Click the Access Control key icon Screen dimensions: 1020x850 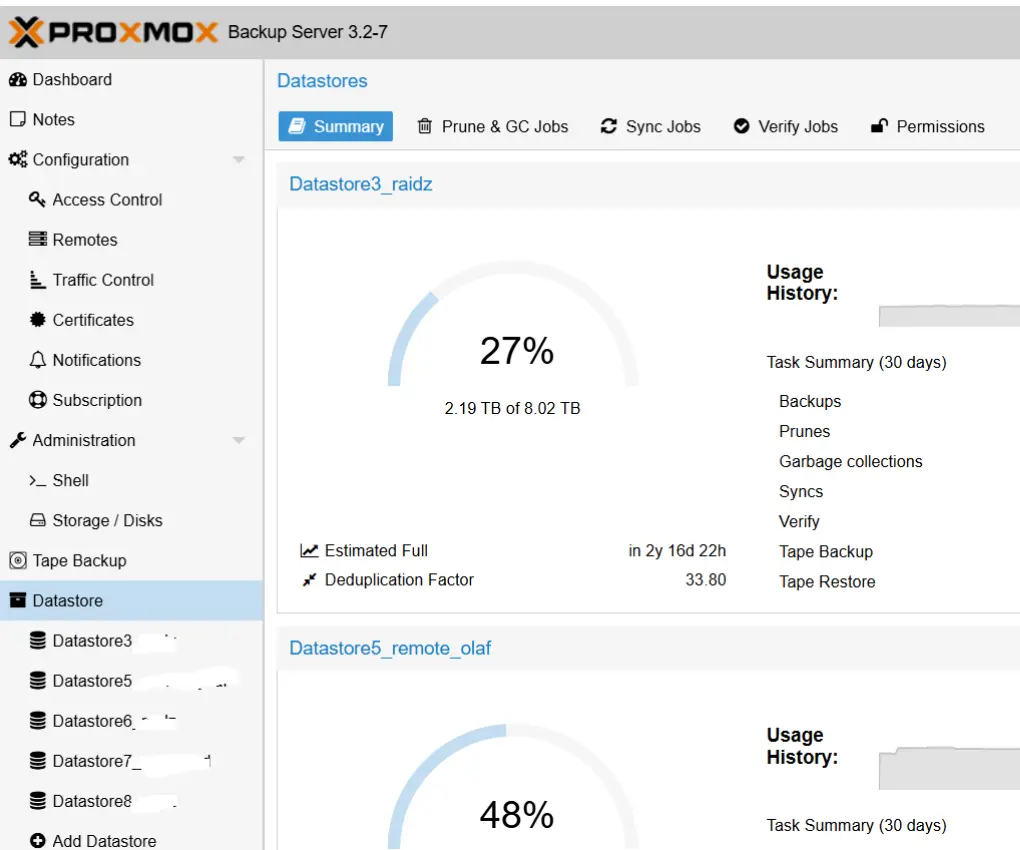[37, 199]
